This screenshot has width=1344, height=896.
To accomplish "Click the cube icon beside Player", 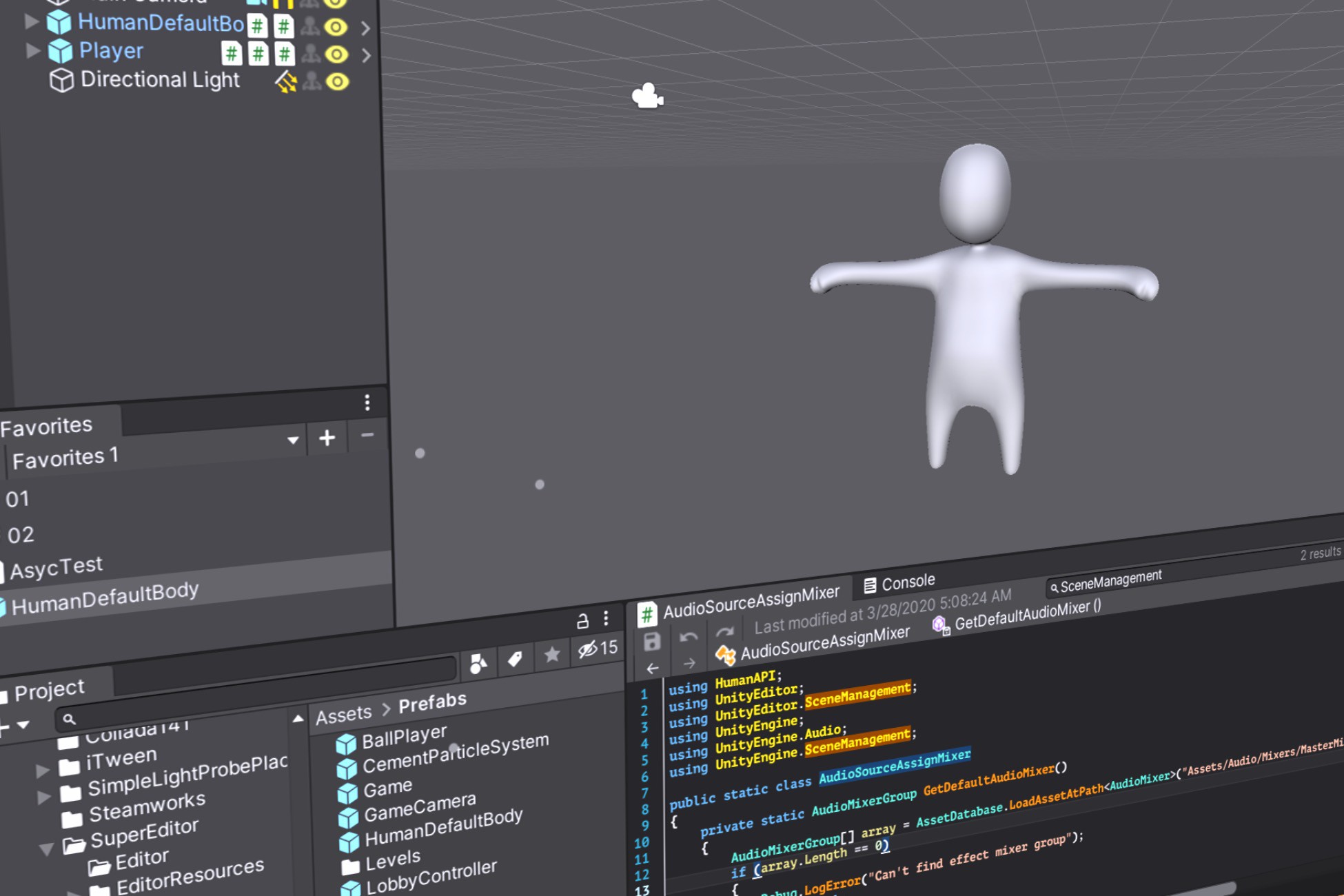I will pos(60,51).
